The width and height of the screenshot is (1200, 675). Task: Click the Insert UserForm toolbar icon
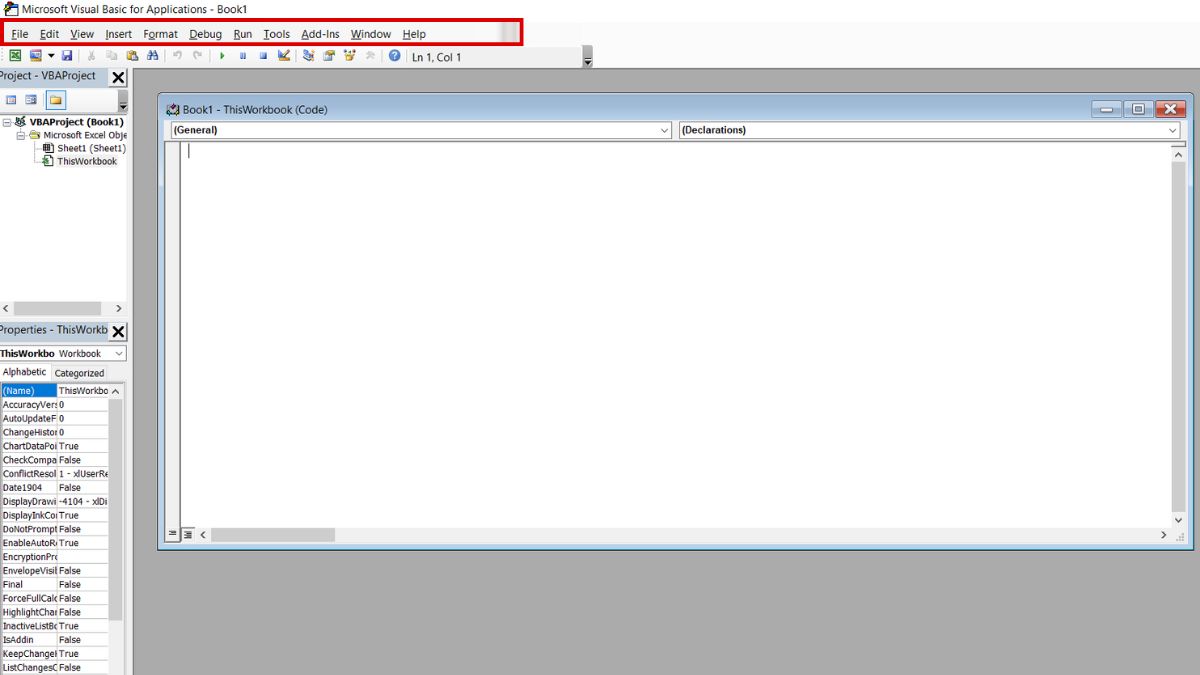tap(36, 56)
